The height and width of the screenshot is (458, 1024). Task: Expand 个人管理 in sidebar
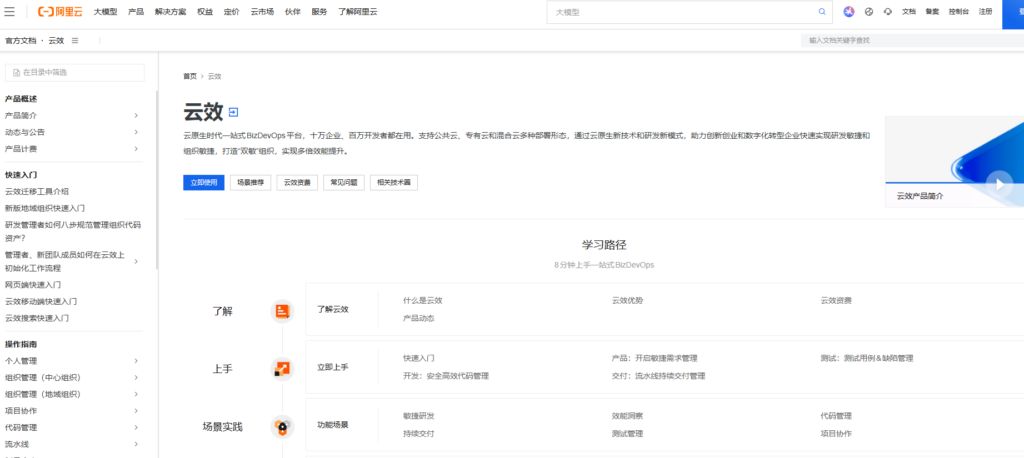pyautogui.click(x=136, y=361)
